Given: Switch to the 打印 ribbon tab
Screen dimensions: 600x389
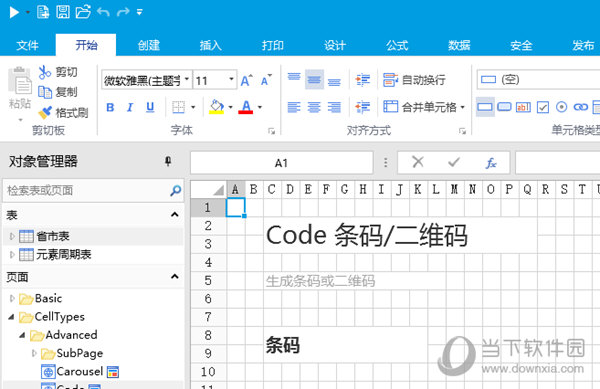Looking at the screenshot, I should click(273, 45).
